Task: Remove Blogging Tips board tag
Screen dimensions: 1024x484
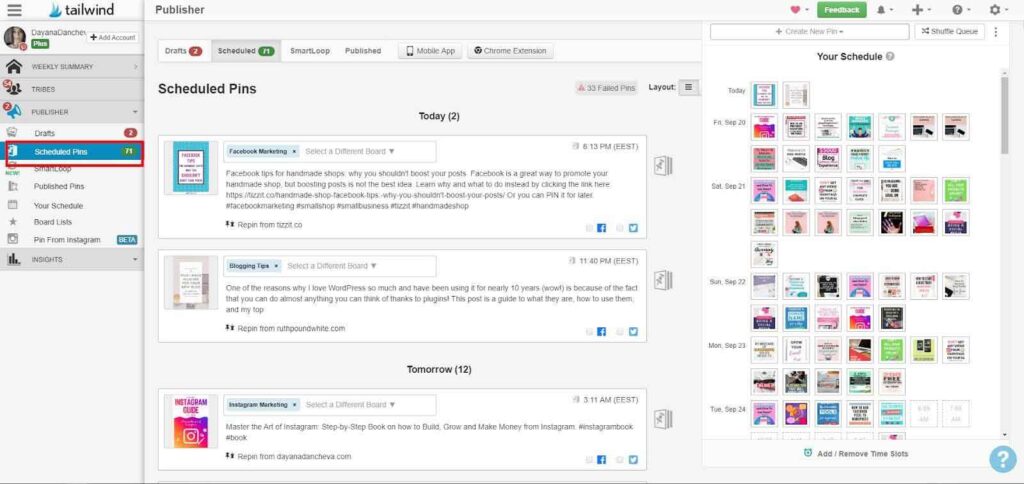Action: pyautogui.click(x=276, y=266)
